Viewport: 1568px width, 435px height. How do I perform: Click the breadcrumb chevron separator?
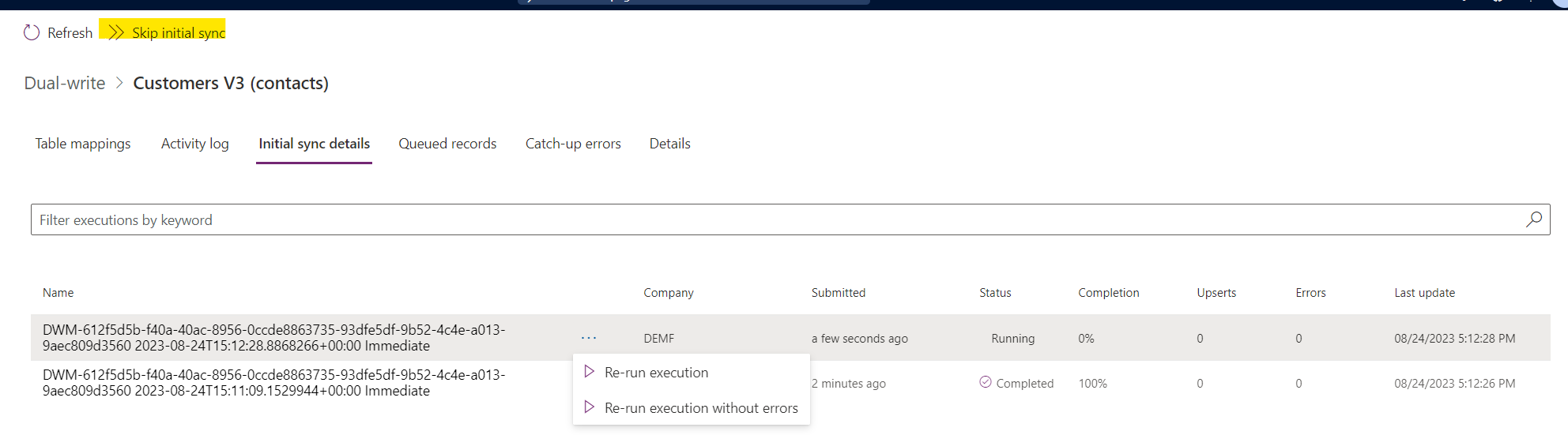point(119,83)
